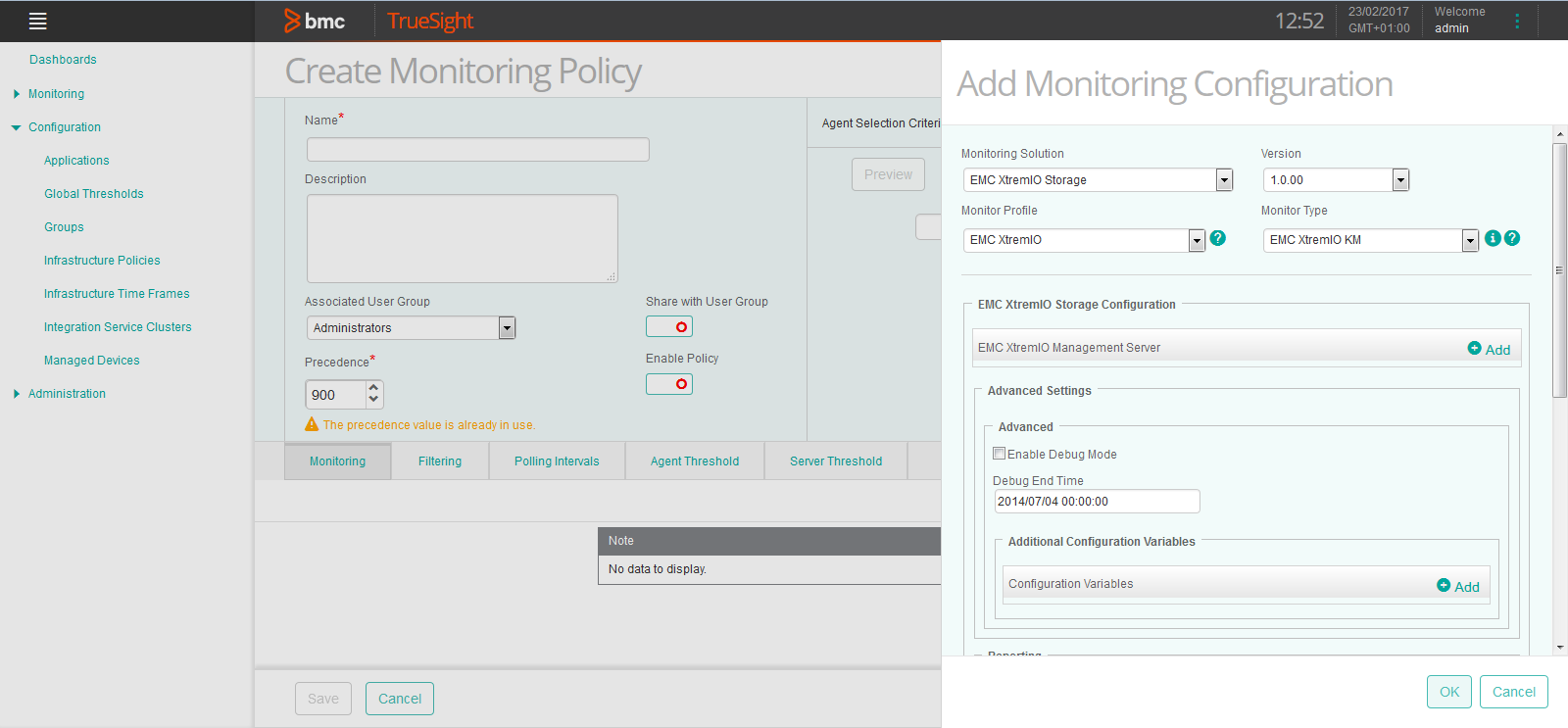Collapse the Configuration tree node
The height and width of the screenshot is (728, 1568).
tap(17, 127)
